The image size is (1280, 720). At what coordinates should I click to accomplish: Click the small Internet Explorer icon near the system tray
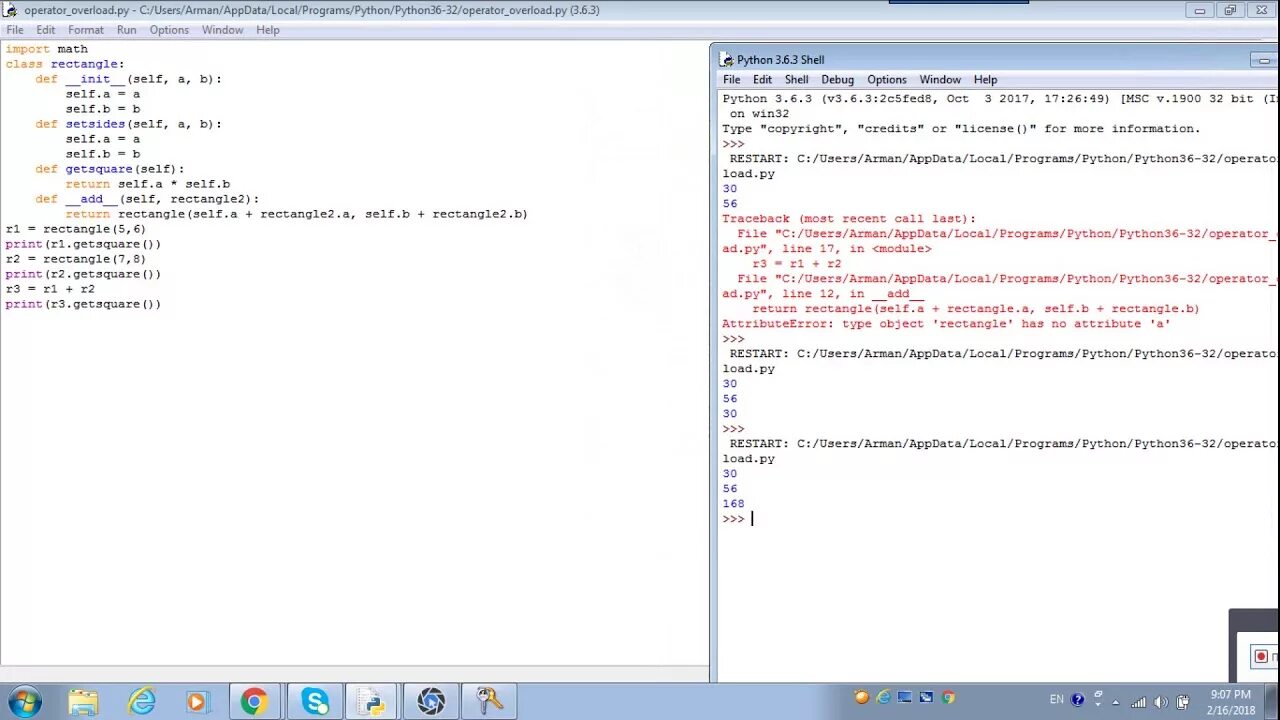point(884,698)
